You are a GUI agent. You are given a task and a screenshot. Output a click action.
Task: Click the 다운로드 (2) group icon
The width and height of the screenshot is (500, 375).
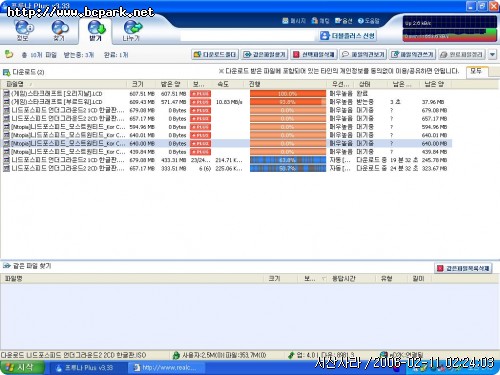pos(6,72)
